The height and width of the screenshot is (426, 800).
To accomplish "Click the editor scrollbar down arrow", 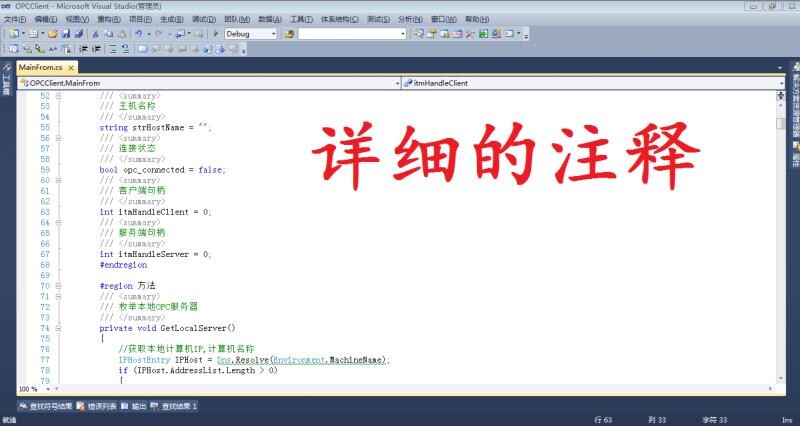I will pyautogui.click(x=781, y=379).
